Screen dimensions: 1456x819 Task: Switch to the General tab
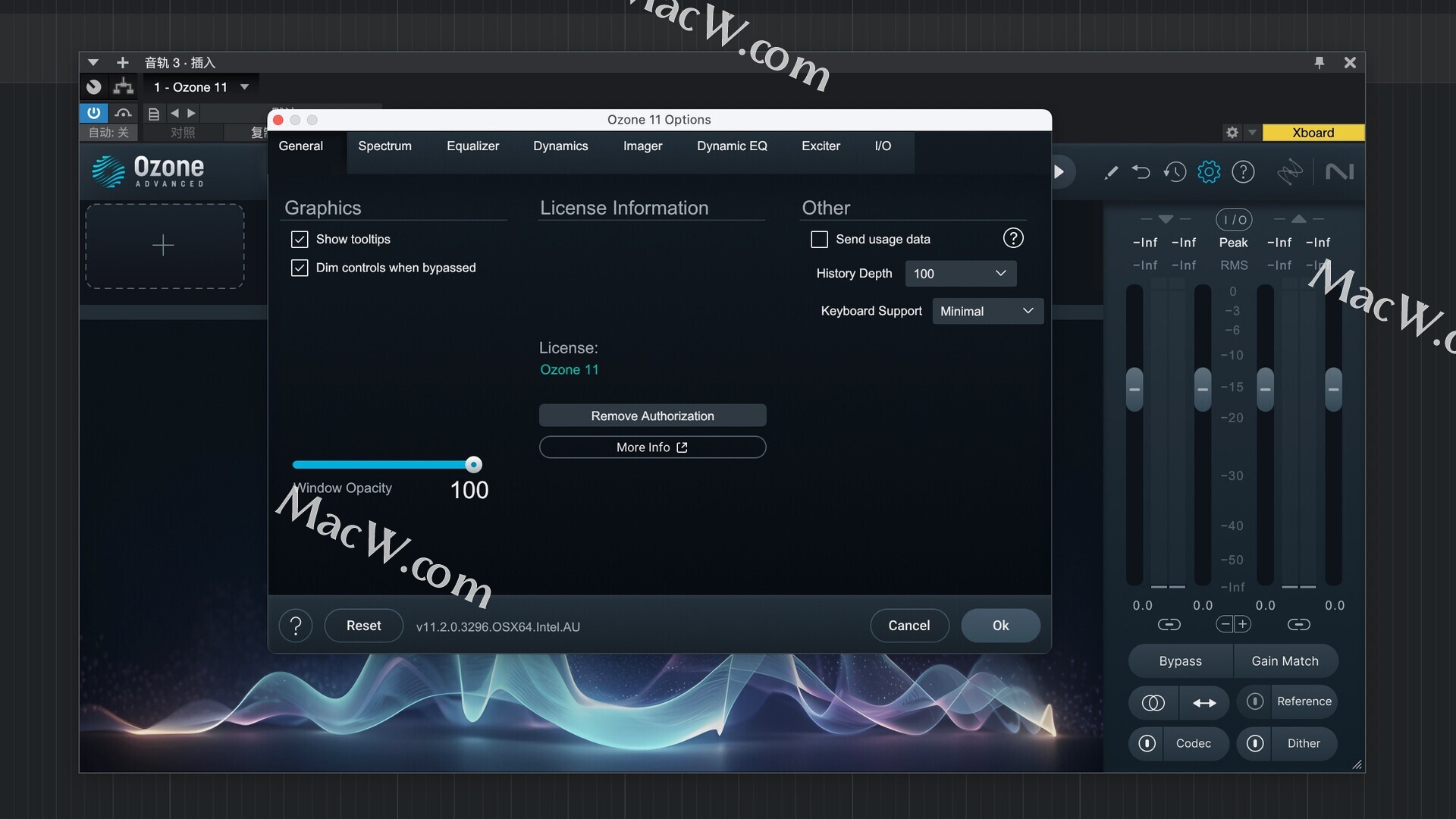tap(301, 146)
